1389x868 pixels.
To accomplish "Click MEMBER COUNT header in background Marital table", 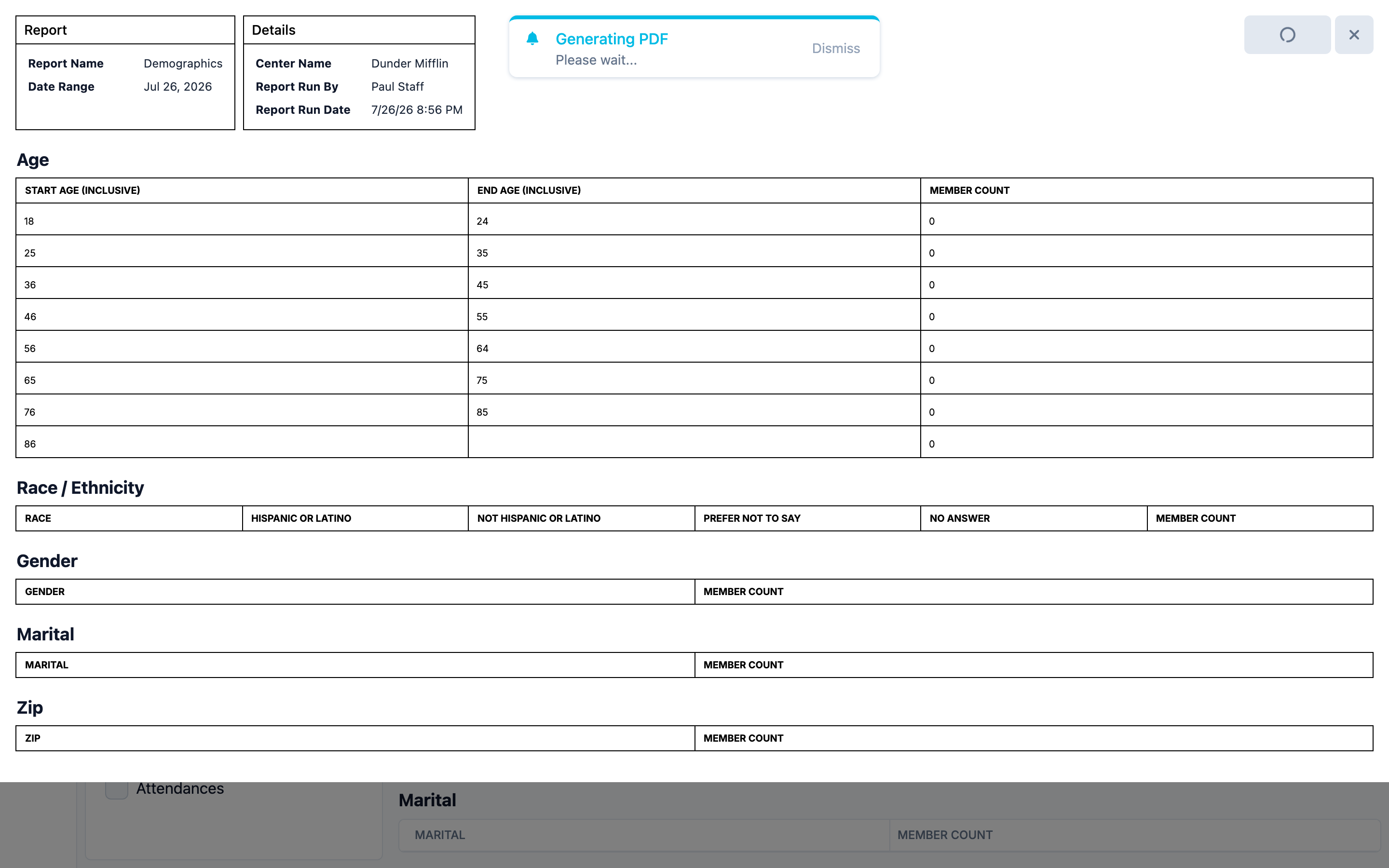I will (x=945, y=835).
